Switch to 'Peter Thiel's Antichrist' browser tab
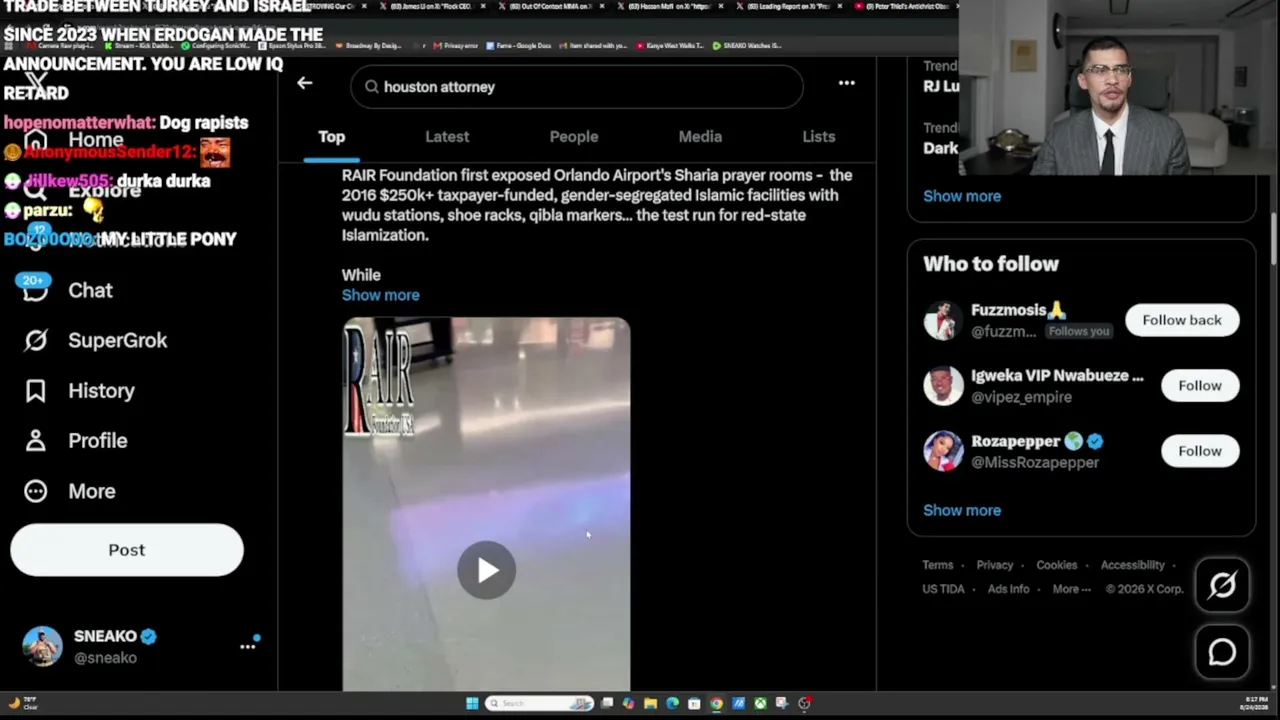The image size is (1280, 720). pyautogui.click(x=903, y=6)
